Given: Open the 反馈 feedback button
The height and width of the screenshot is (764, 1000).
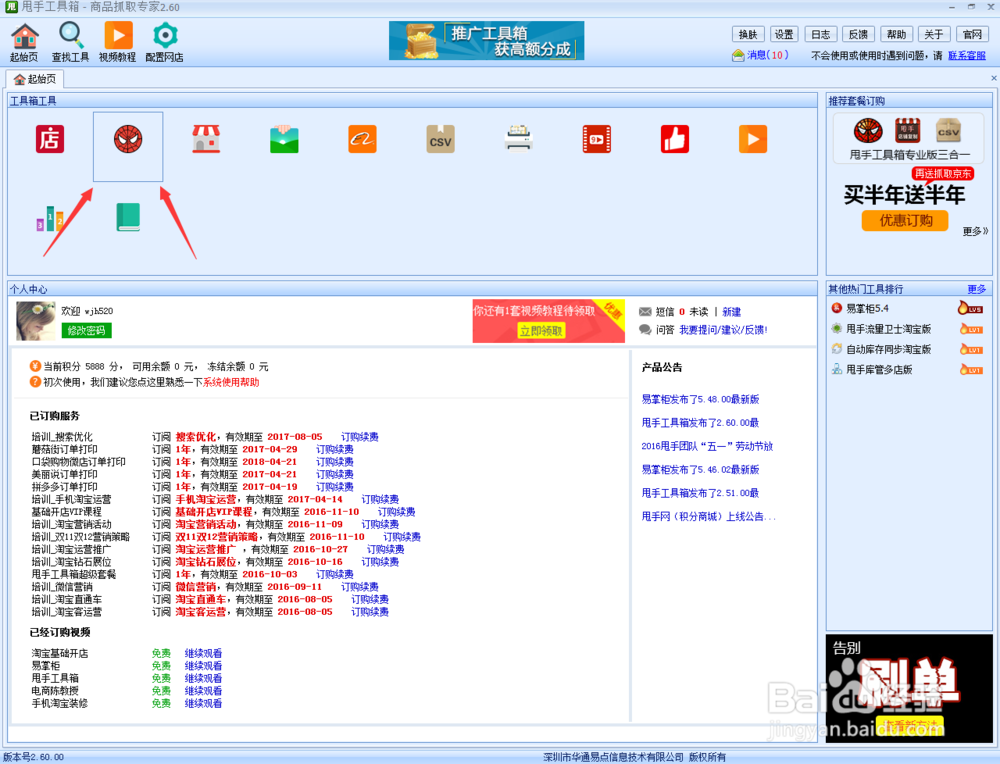Looking at the screenshot, I should click(858, 34).
